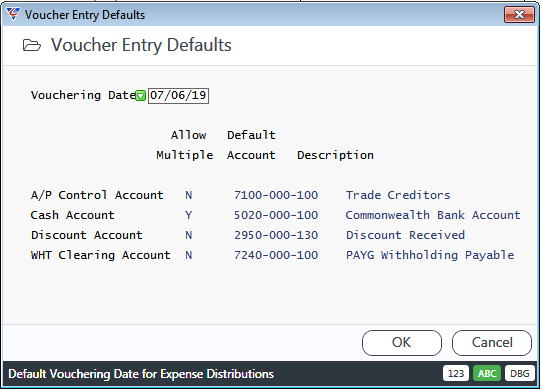Viewport: 541px width, 390px height.
Task: Click Allow Multiple Y for Cash Account
Action: (188, 215)
